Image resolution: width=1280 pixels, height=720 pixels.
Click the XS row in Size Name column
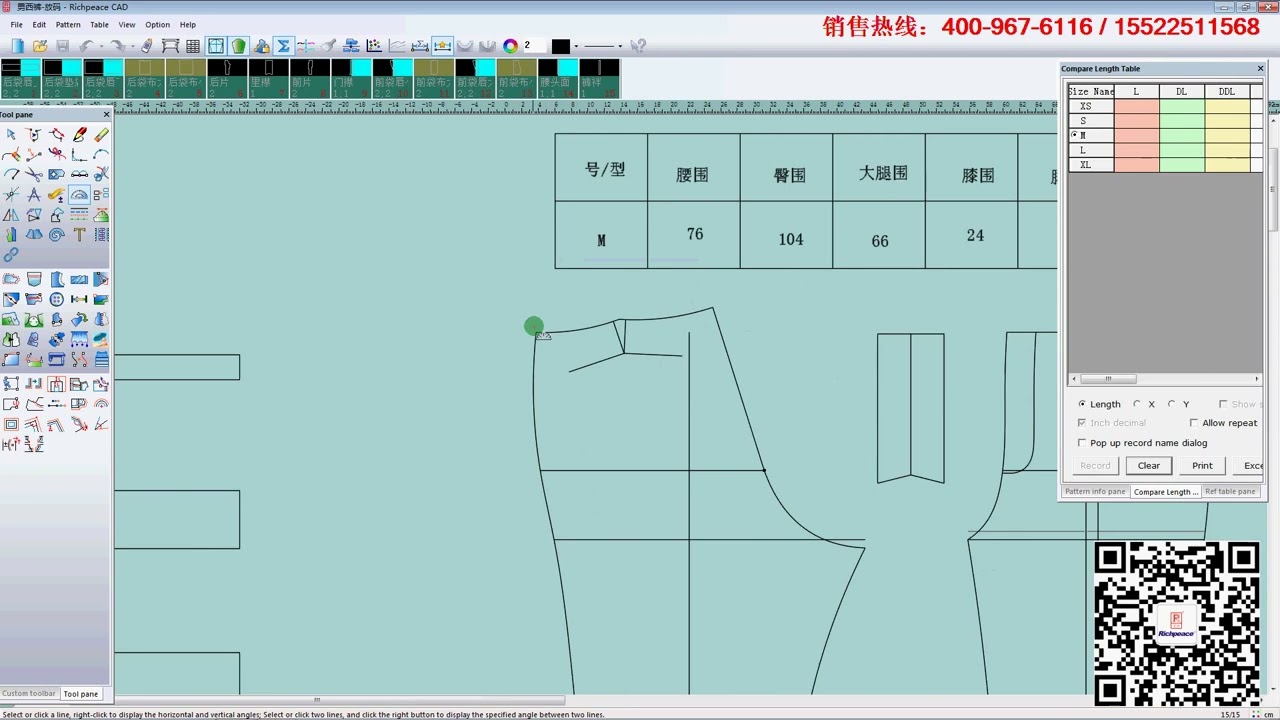point(1091,106)
